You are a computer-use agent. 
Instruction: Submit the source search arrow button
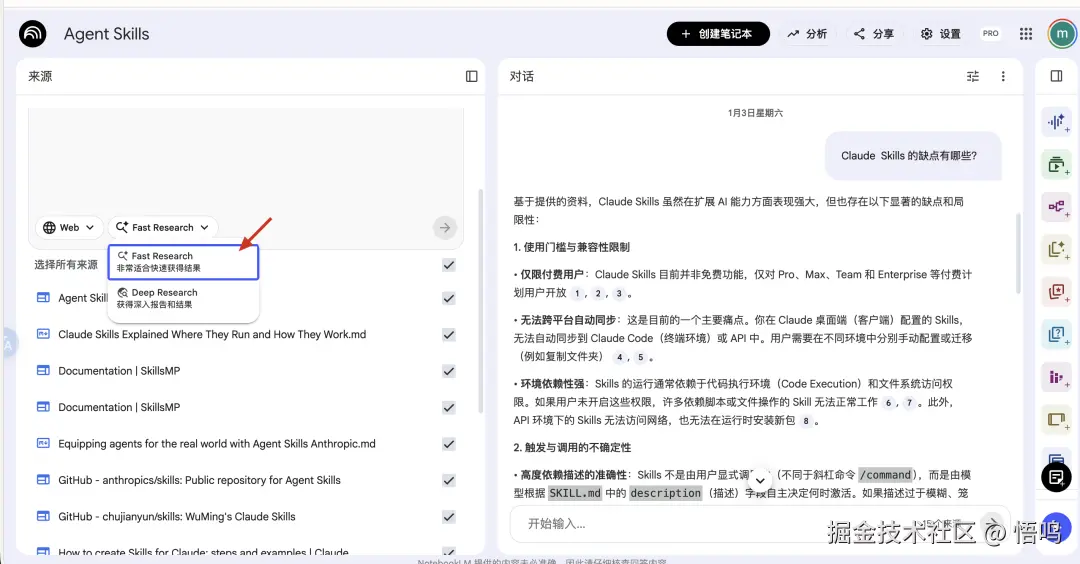click(445, 227)
